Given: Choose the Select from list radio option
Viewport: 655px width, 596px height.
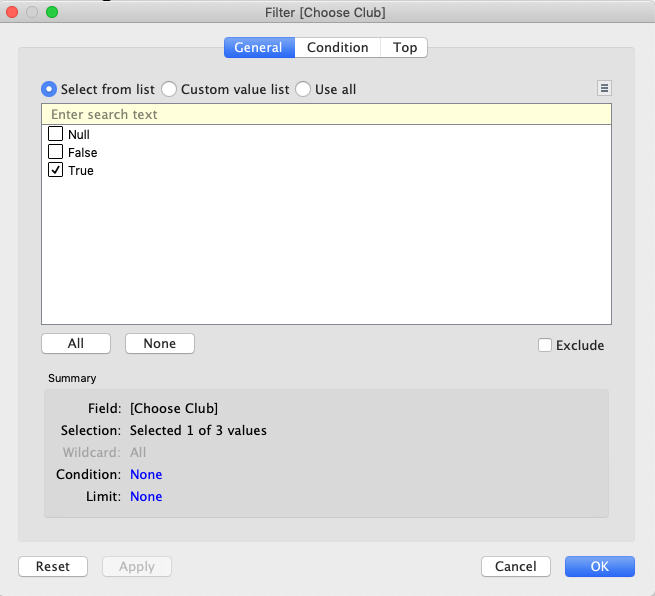Looking at the screenshot, I should [x=49, y=89].
